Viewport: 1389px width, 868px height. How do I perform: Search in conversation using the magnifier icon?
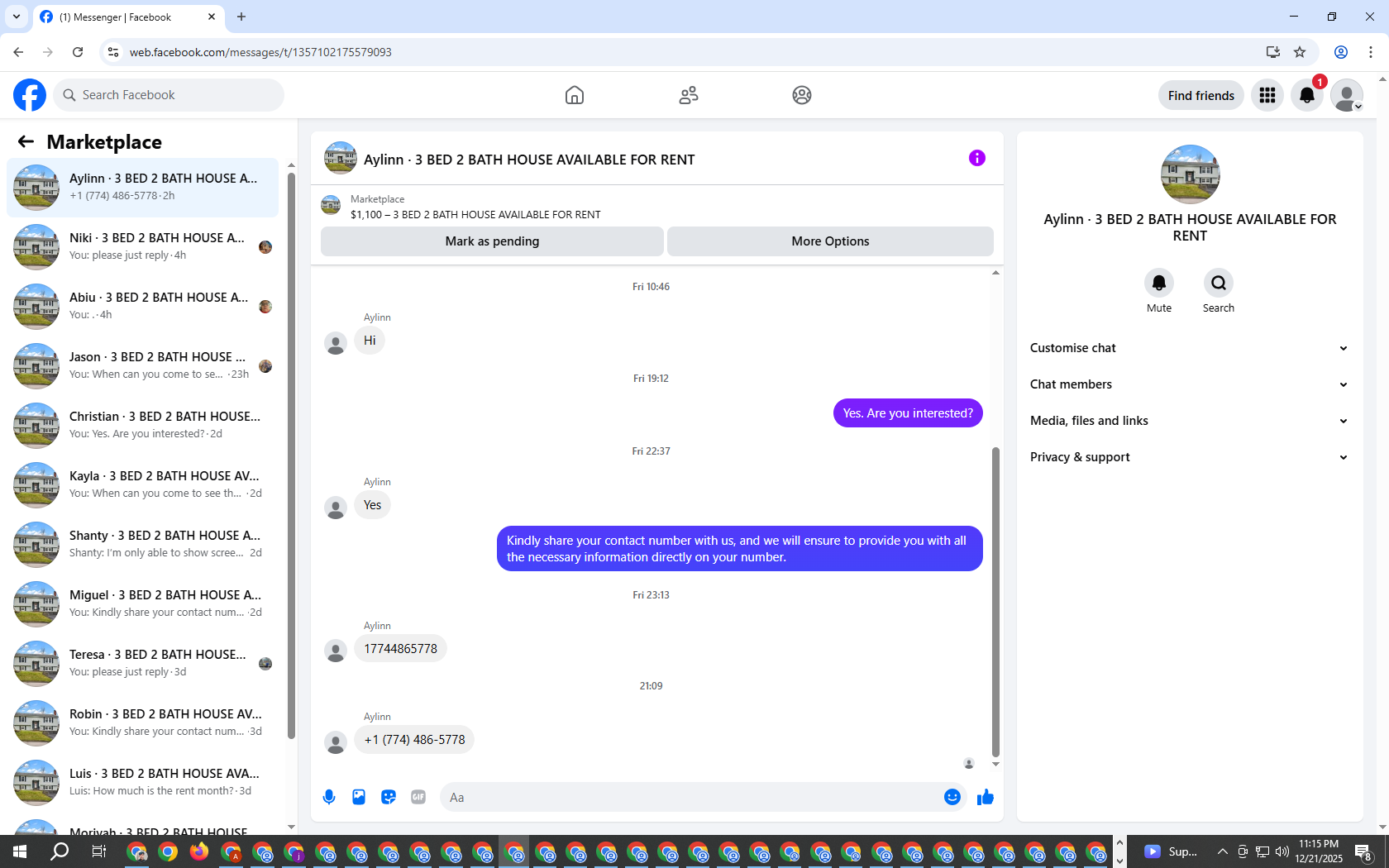(1219, 284)
